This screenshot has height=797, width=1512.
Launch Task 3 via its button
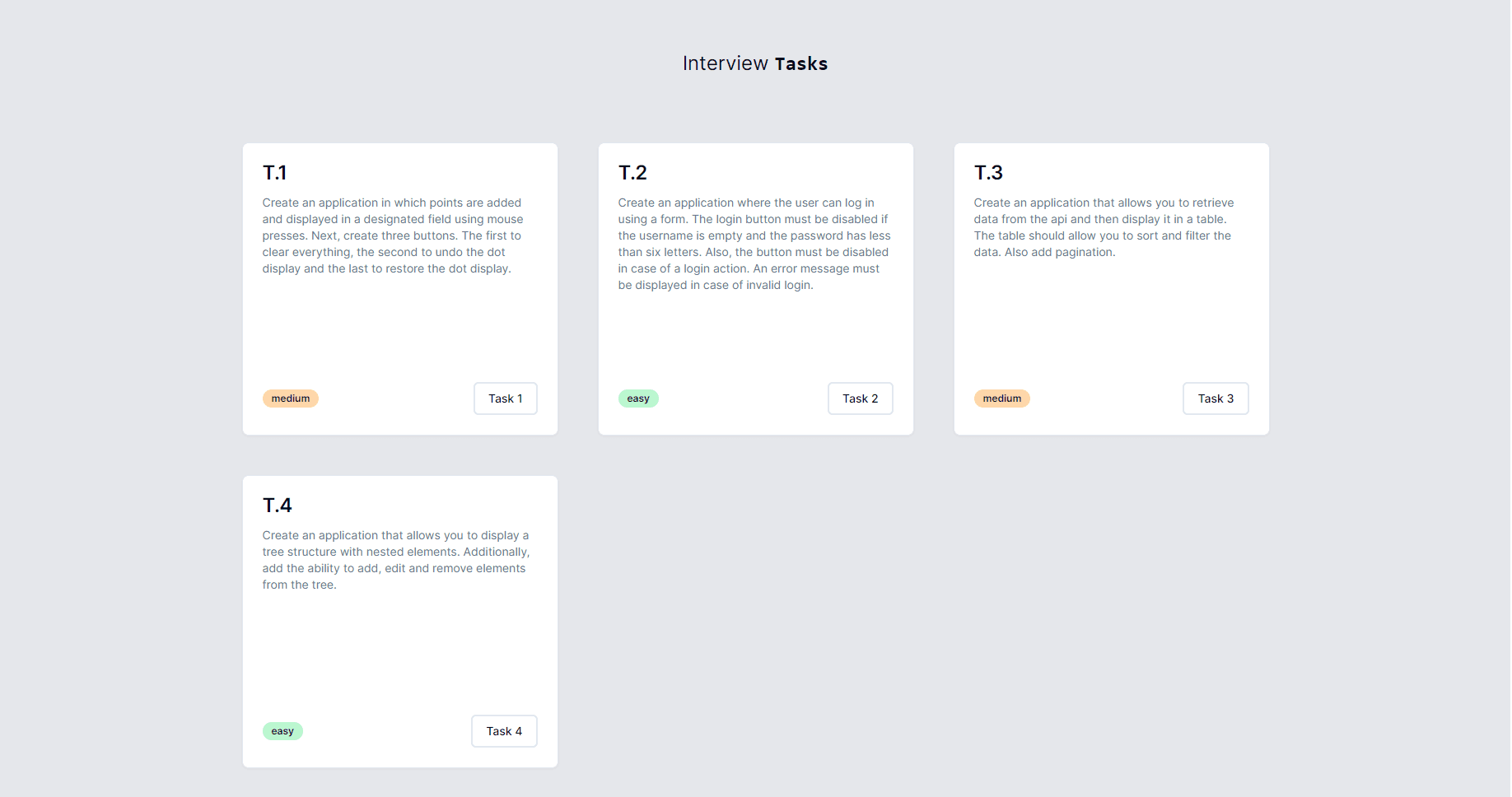(x=1215, y=398)
